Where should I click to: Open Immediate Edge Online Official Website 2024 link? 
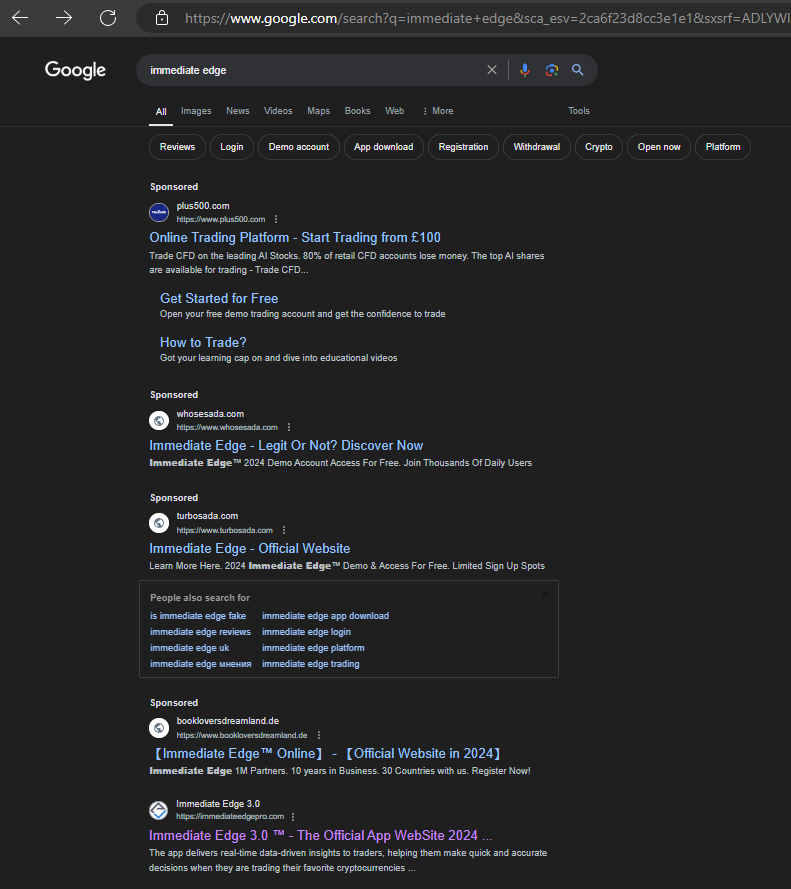coord(326,753)
